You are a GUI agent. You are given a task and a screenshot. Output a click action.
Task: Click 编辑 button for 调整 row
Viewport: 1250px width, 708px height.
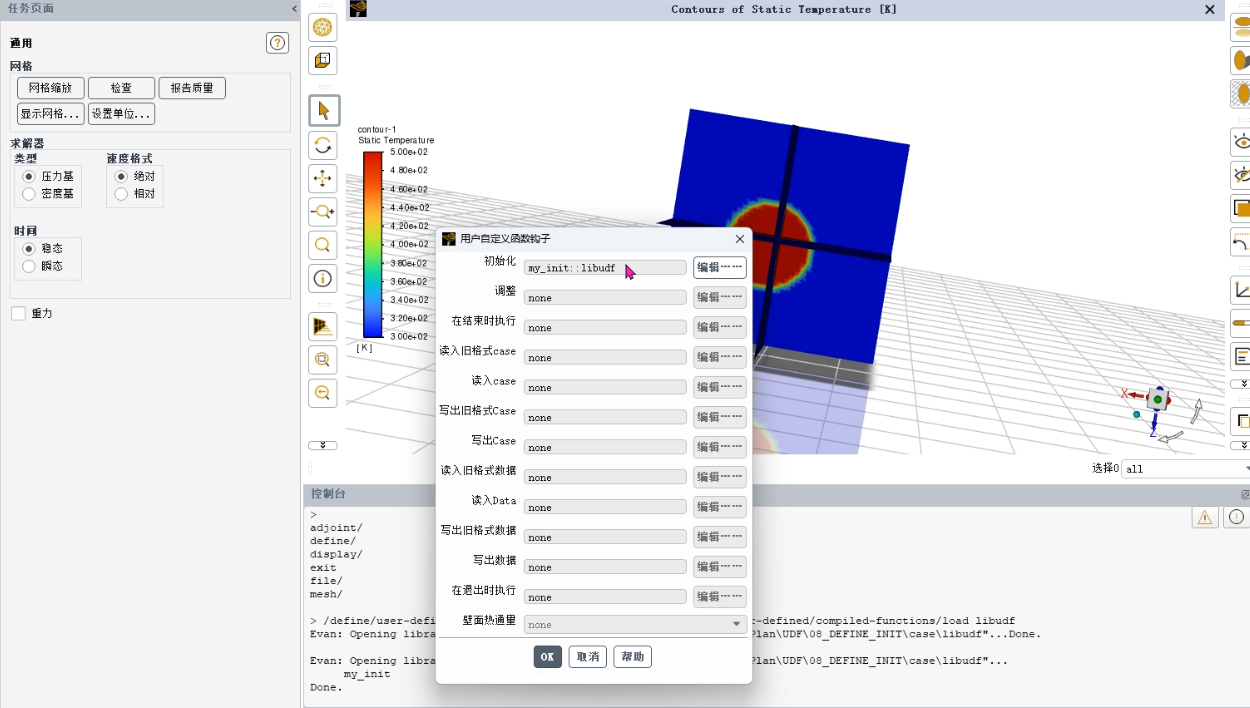point(720,298)
